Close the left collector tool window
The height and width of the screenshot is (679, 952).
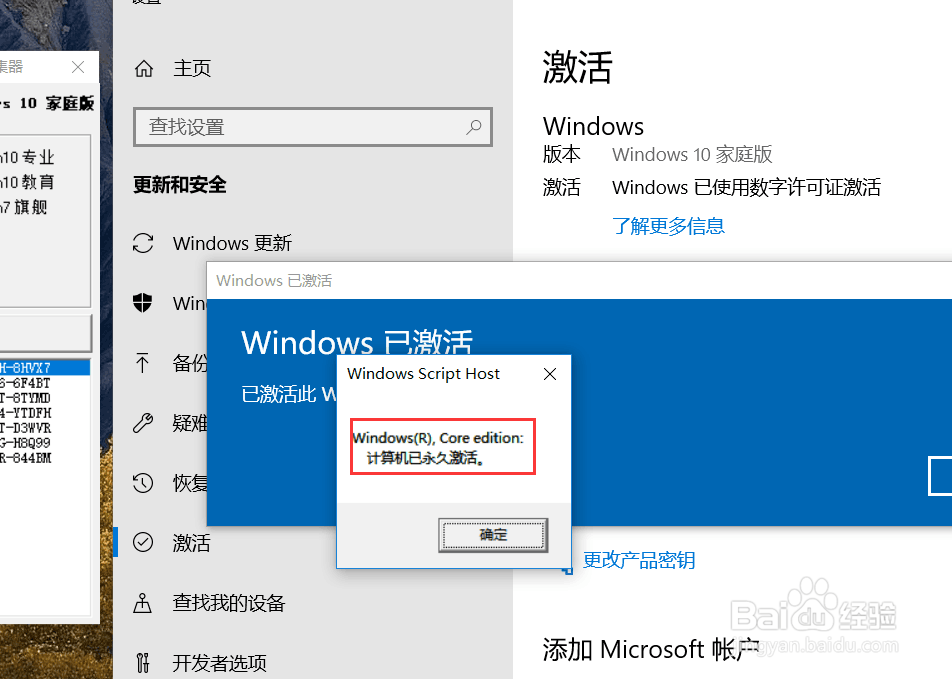78,67
